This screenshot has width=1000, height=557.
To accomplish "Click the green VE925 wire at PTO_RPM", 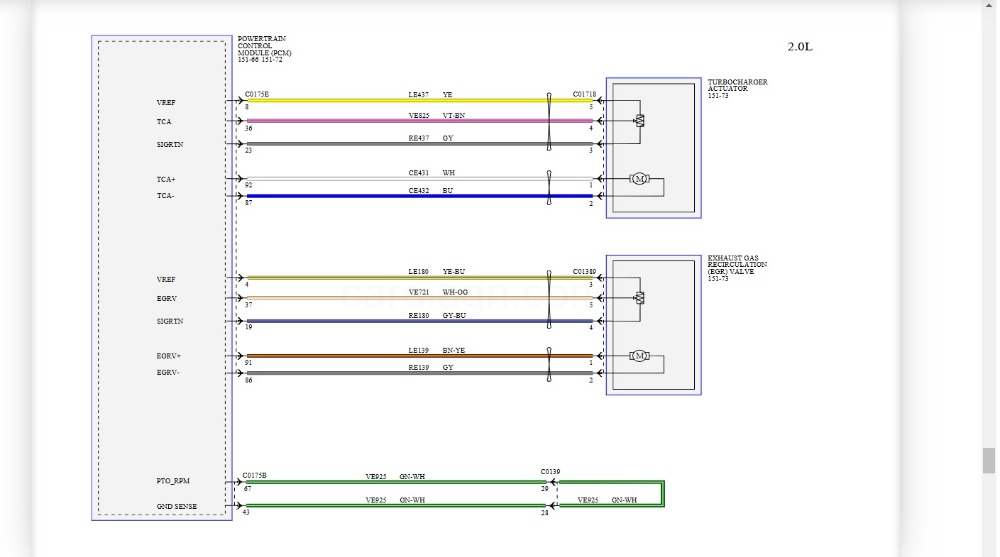I will [400, 483].
